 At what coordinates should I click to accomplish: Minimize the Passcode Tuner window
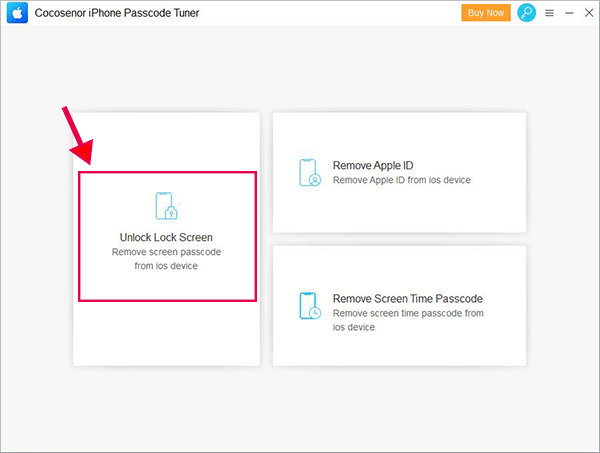click(x=569, y=13)
